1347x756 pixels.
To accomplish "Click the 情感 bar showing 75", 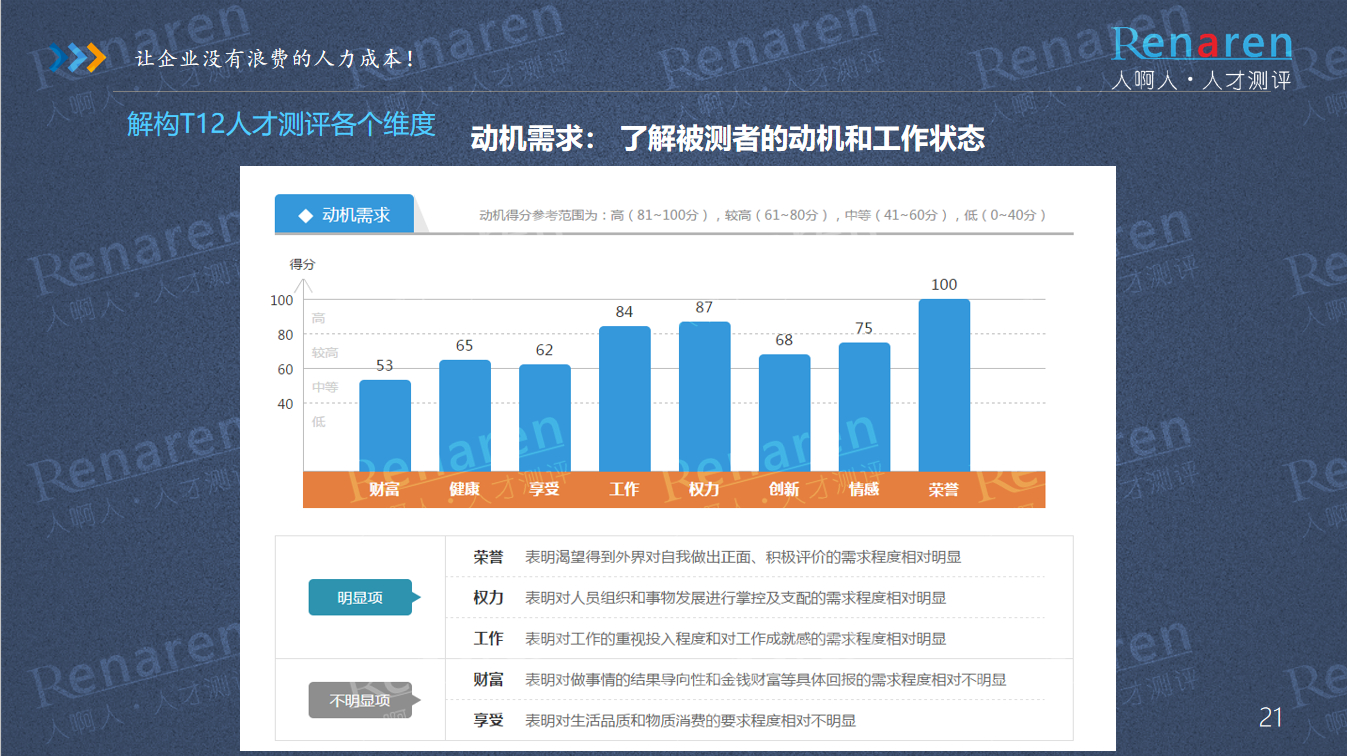I will 864,406.
